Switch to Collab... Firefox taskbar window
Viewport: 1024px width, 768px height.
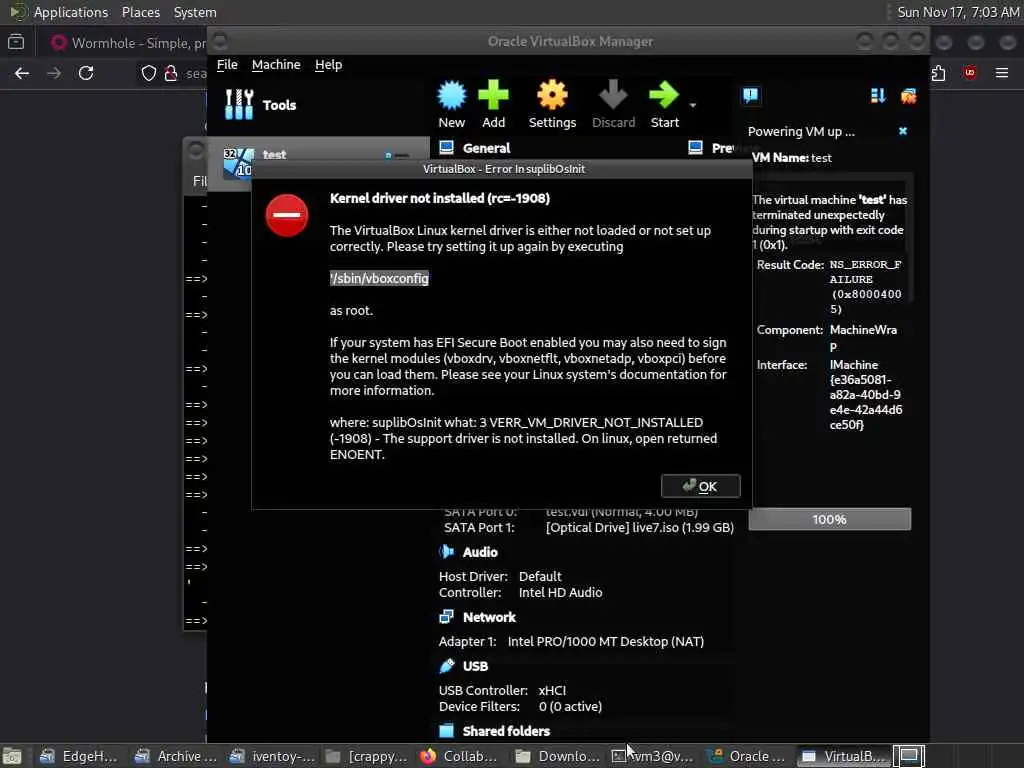tap(459, 756)
